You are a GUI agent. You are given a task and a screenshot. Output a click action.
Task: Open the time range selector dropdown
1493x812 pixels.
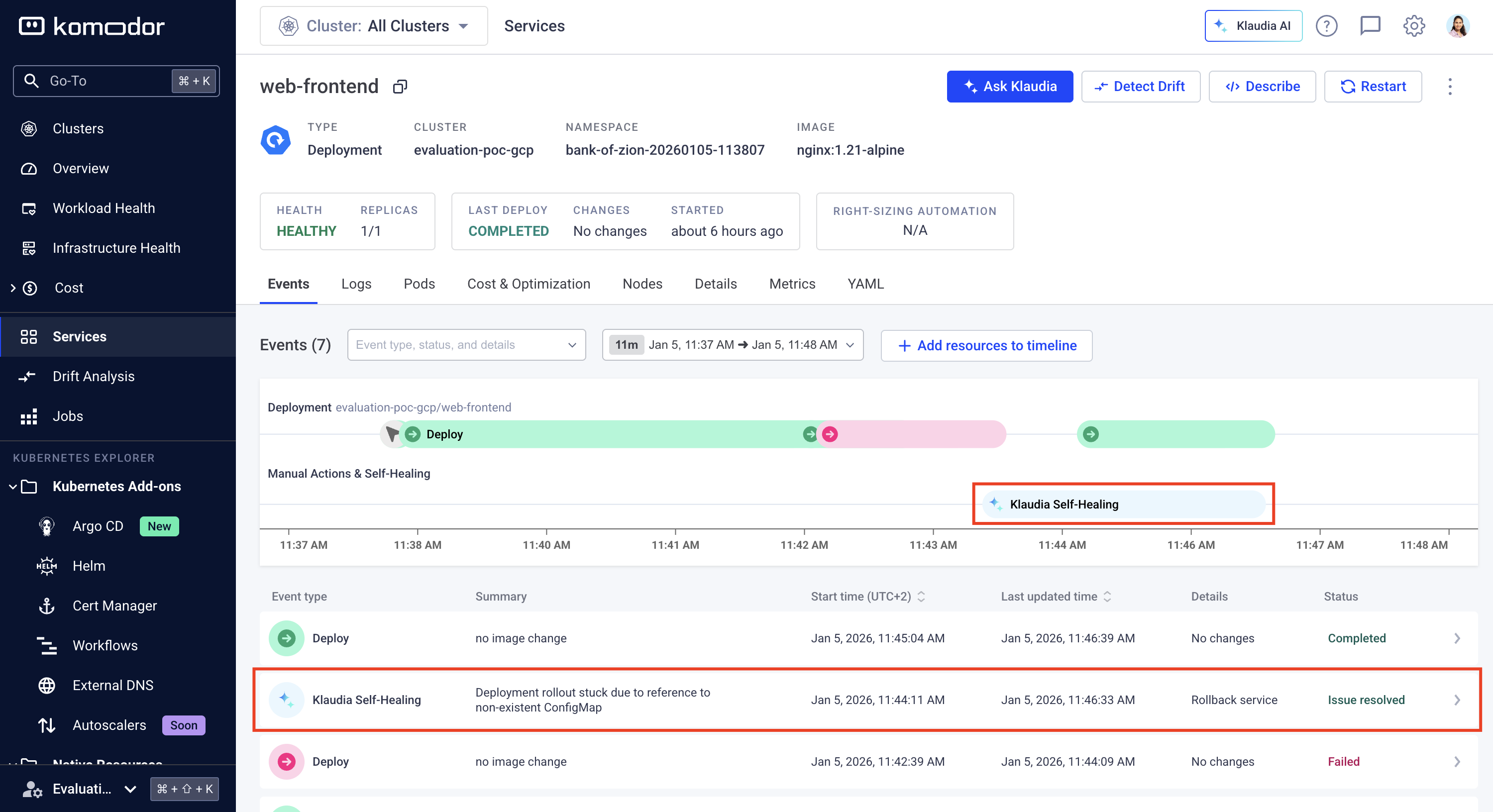(x=732, y=345)
